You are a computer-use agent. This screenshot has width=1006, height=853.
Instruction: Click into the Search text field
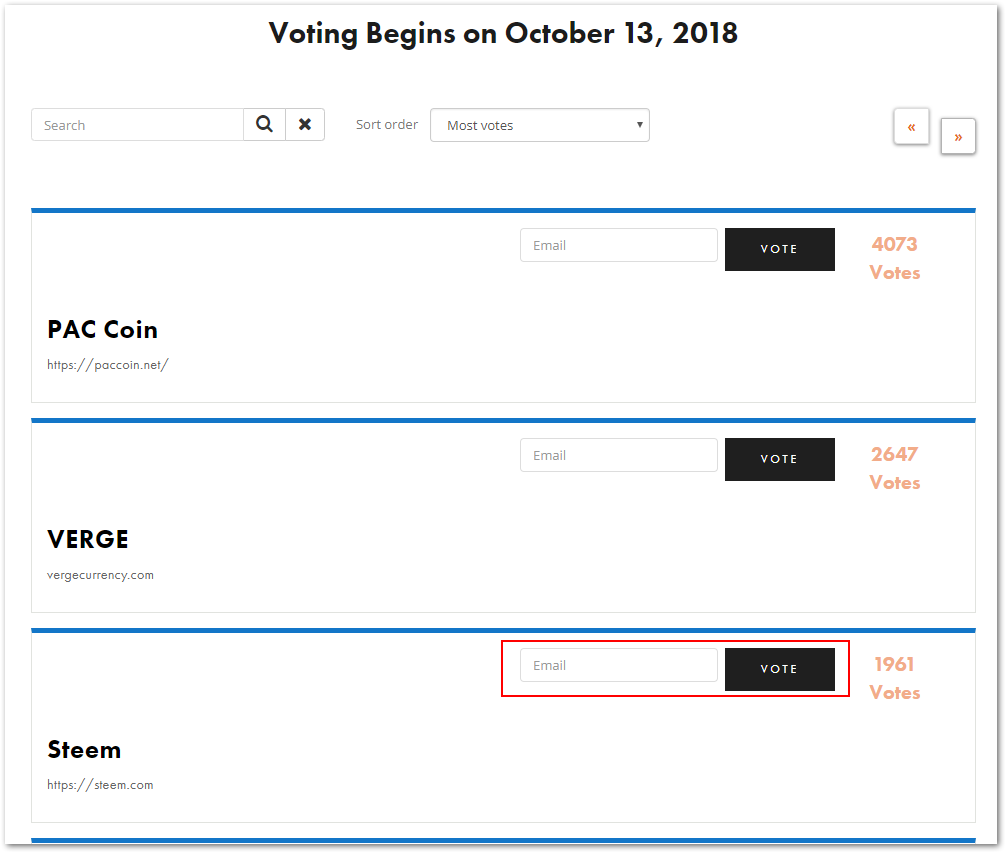pos(138,125)
